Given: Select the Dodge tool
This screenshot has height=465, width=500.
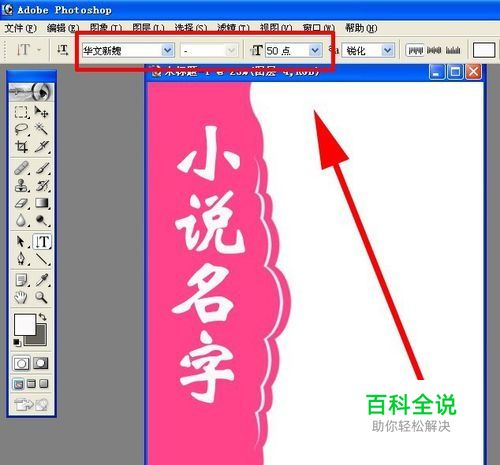Looking at the screenshot, I should click(x=42, y=220).
